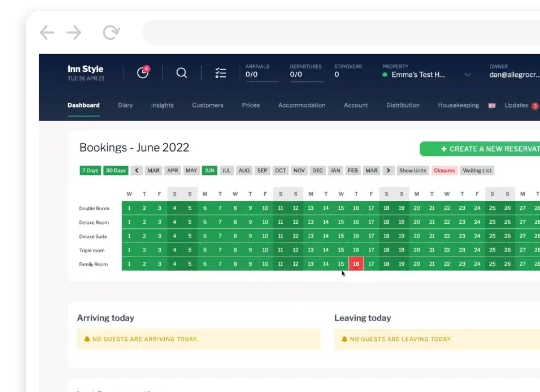
Task: Open Closures
Action: pyautogui.click(x=445, y=171)
